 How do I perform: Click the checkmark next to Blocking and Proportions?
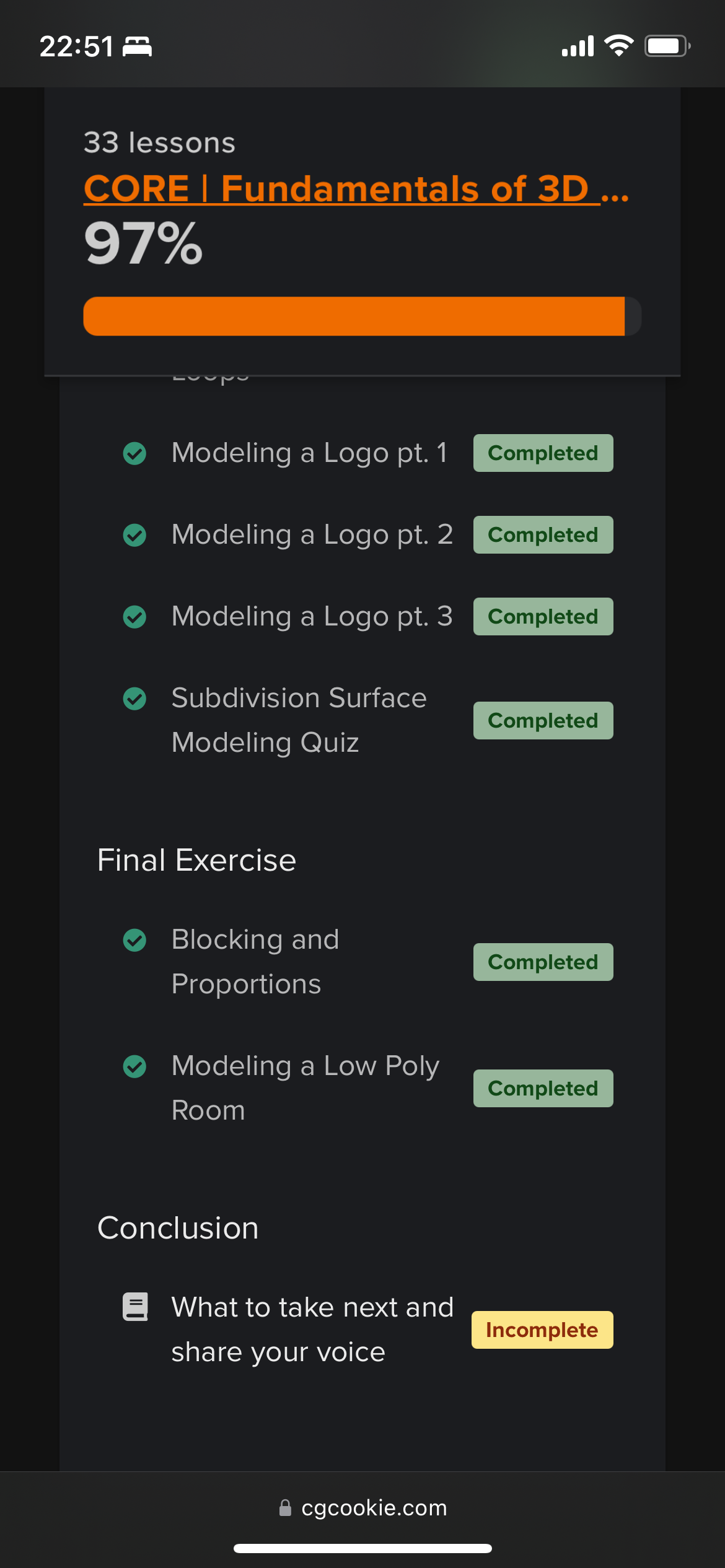(134, 940)
